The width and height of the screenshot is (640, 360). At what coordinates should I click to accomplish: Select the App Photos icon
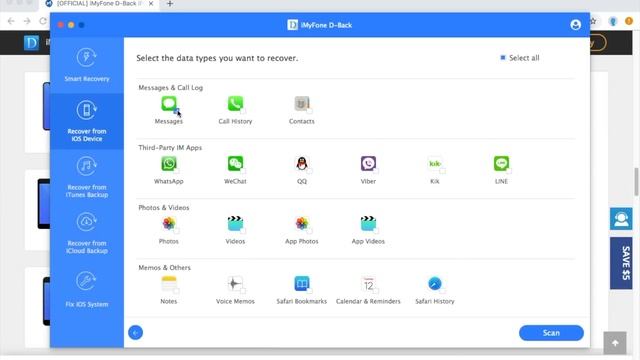[302, 224]
